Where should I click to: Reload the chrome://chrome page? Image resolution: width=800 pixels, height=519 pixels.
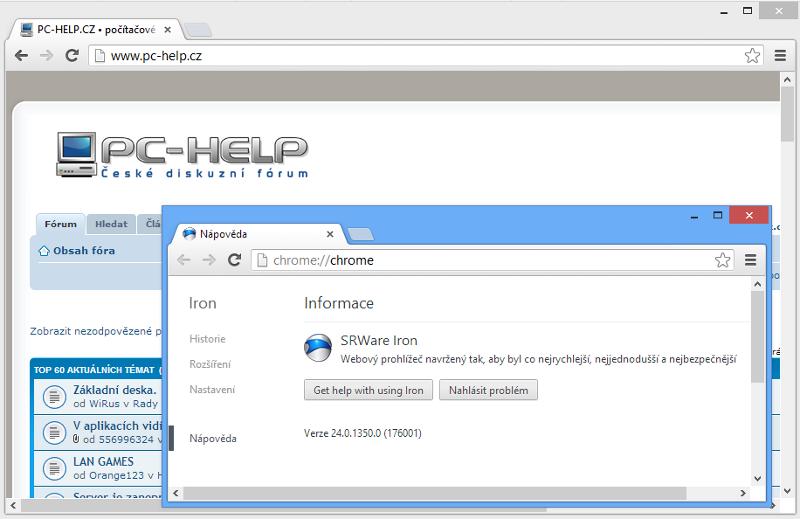pyautogui.click(x=234, y=260)
